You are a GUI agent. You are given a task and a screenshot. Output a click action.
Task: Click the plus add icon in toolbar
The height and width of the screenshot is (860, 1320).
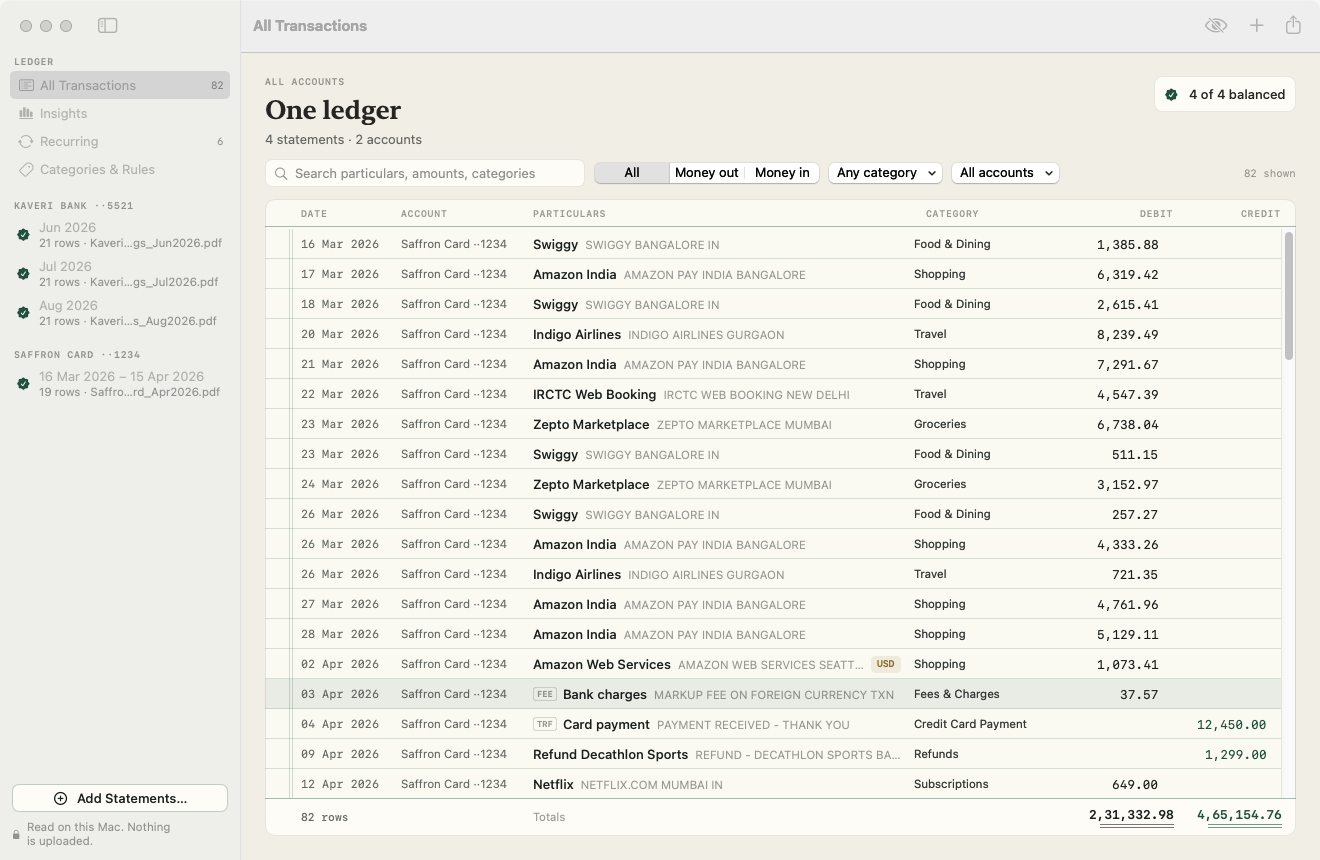(x=1257, y=26)
